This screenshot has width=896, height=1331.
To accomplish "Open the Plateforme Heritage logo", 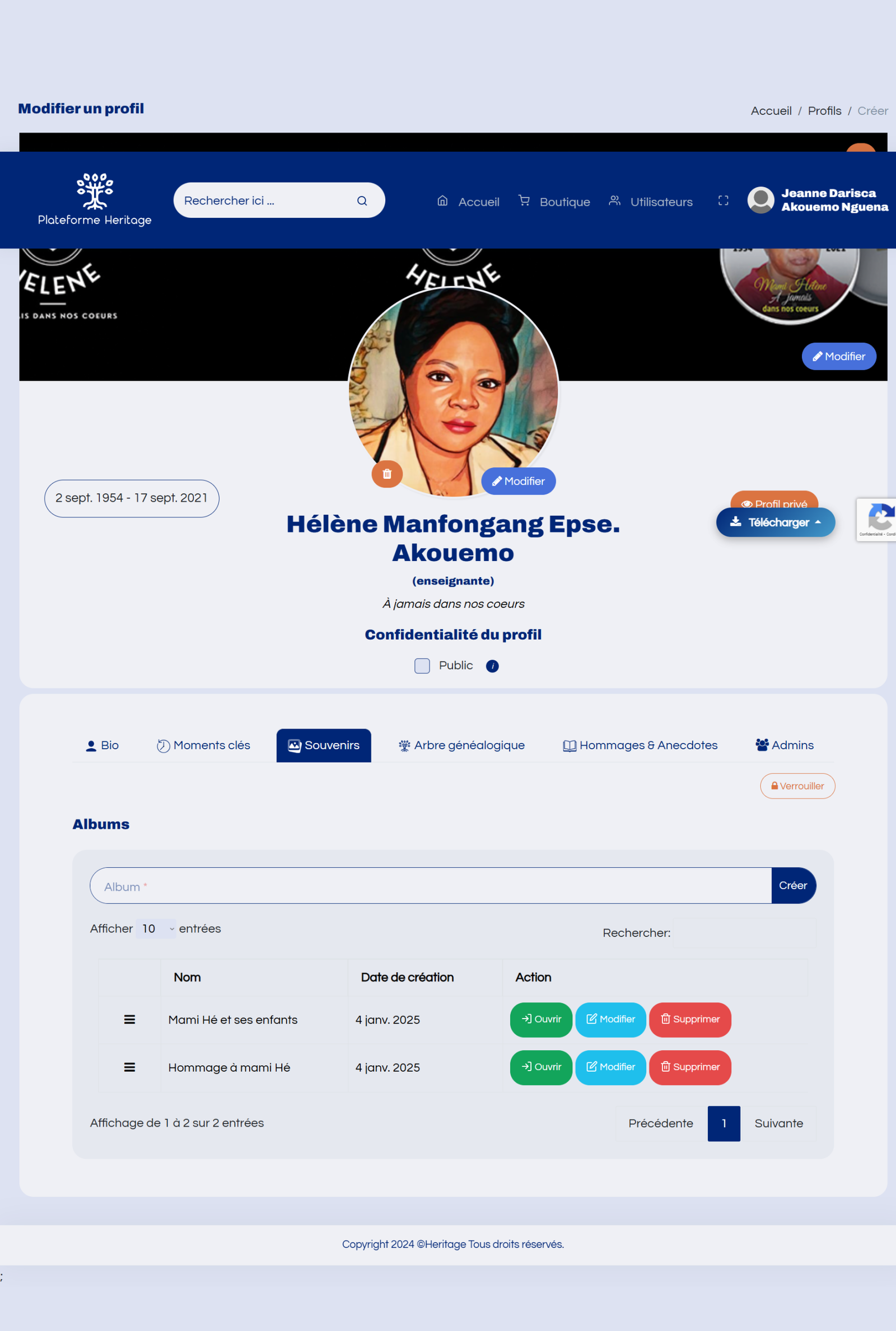I will [x=95, y=199].
